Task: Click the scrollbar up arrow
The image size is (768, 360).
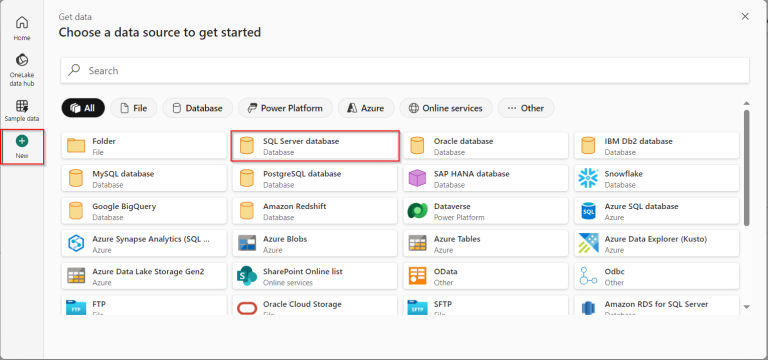Action: [746, 103]
